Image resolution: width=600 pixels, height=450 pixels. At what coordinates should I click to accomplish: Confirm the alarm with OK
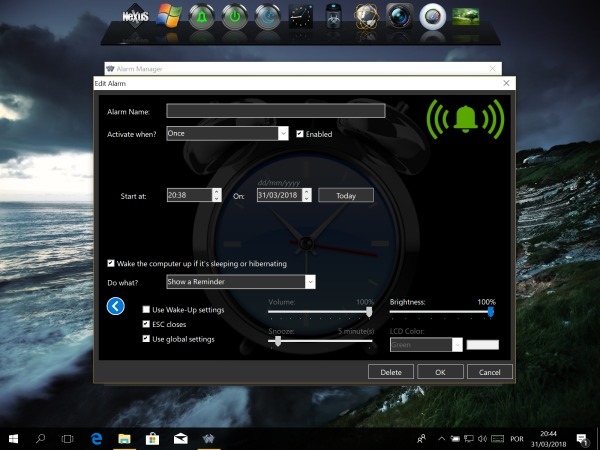click(440, 371)
